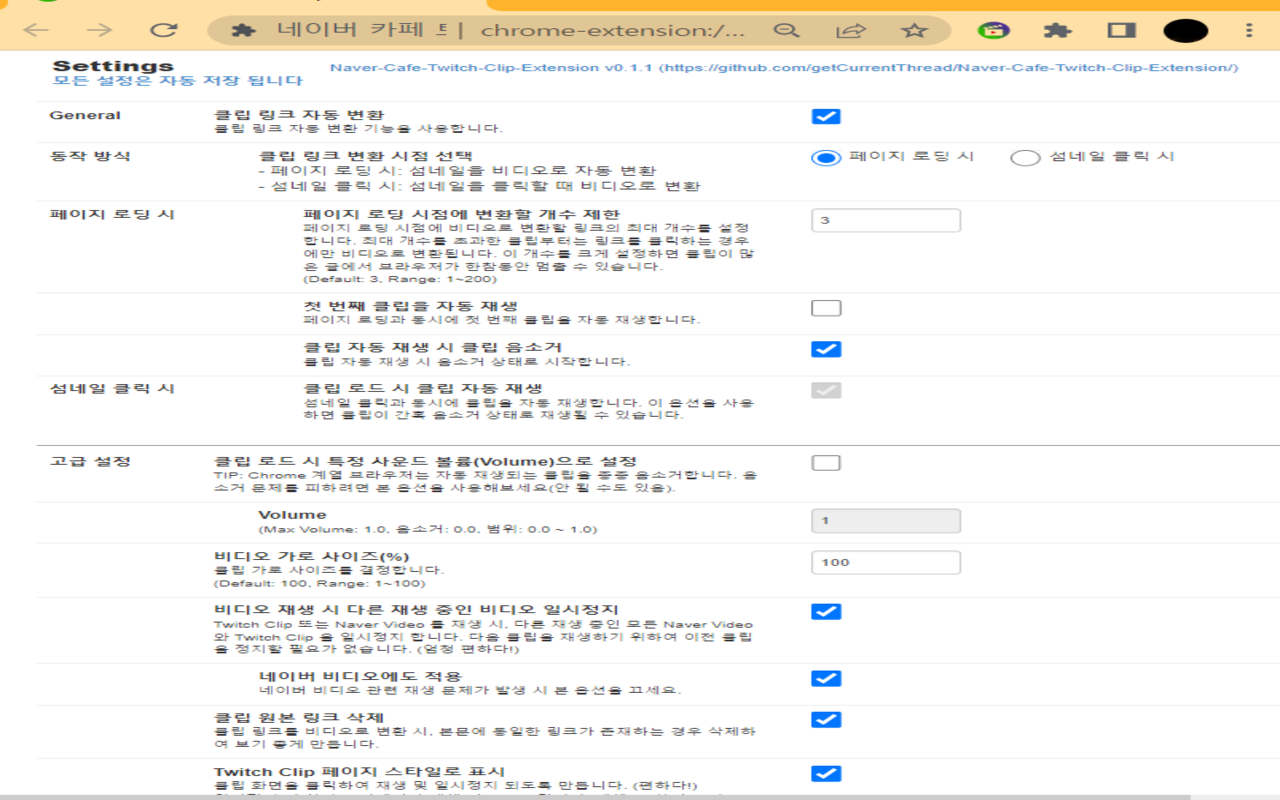
Task: Click the Volume label
Action: (x=292, y=515)
